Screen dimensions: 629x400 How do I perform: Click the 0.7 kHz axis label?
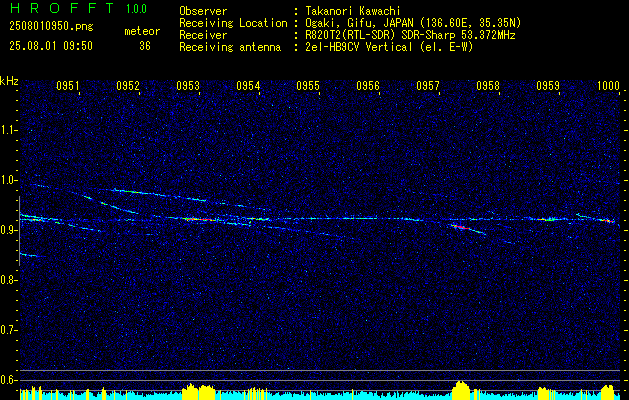point(9,330)
